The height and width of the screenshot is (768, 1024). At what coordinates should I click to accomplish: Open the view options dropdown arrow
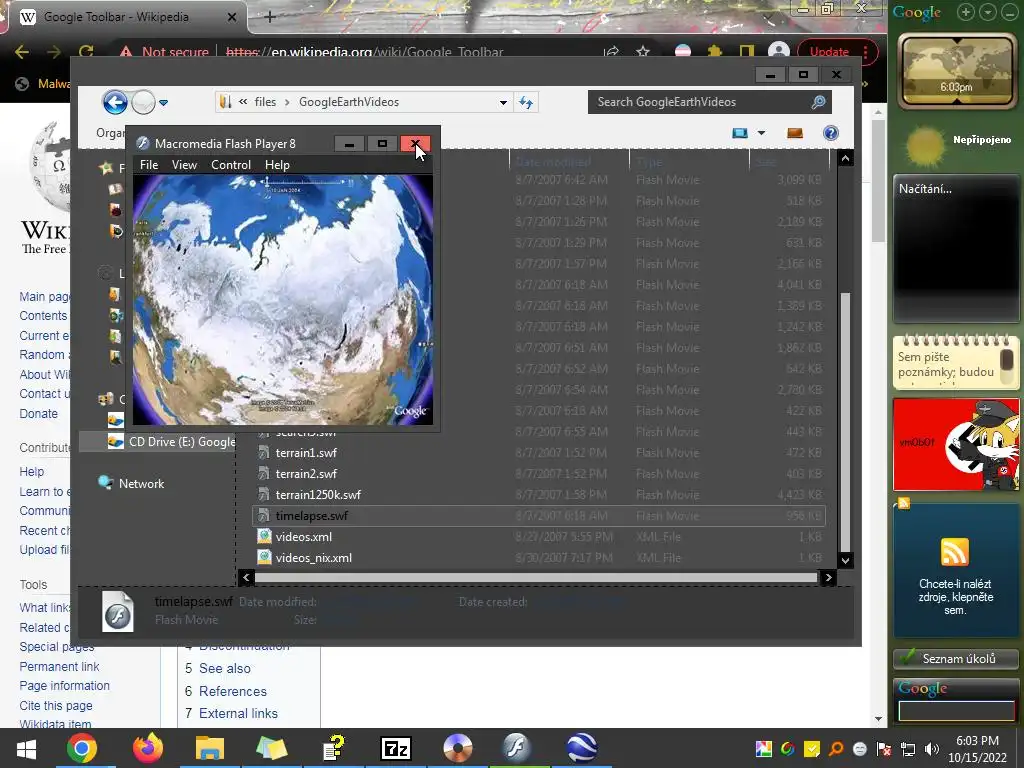(761, 133)
